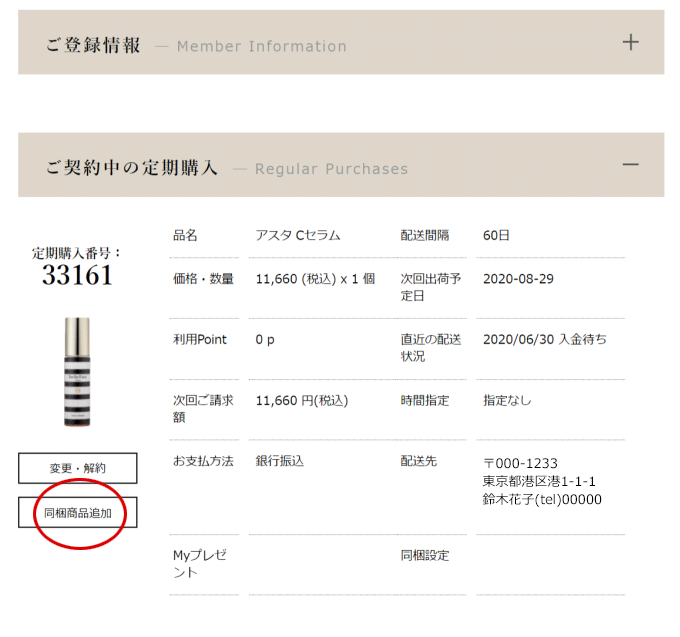
Task: Click the 同梱設定 label
Action: (425, 554)
